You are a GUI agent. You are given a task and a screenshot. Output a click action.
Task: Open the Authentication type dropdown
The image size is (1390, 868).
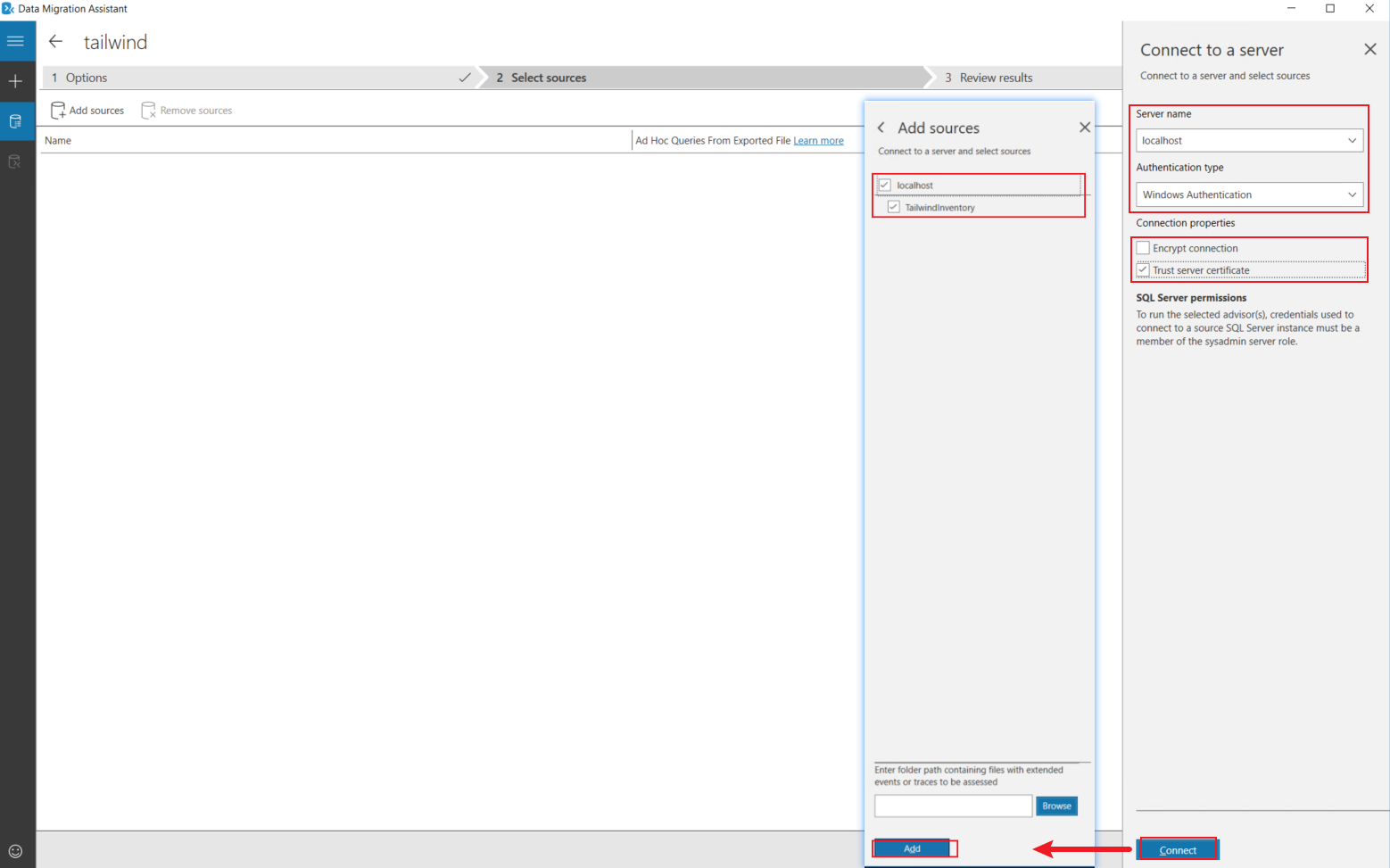(1352, 194)
